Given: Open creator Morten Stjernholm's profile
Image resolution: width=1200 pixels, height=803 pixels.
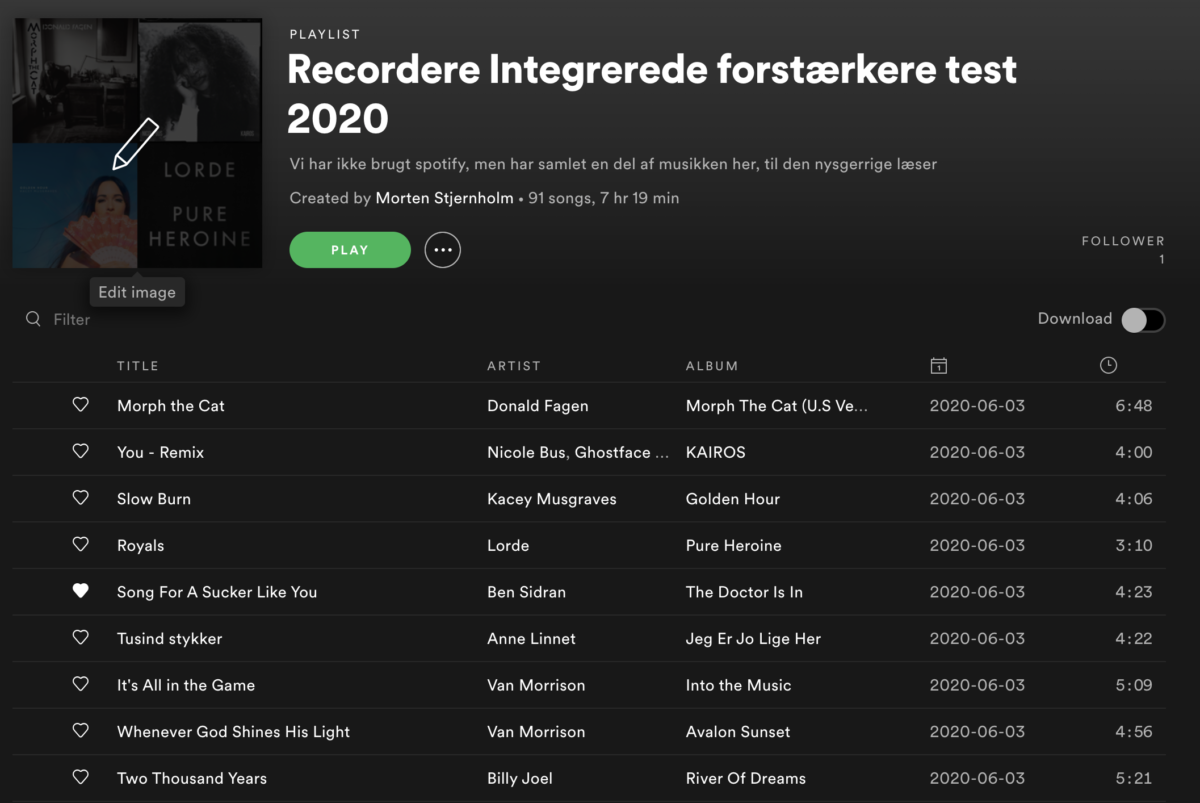Looking at the screenshot, I should click(x=445, y=198).
